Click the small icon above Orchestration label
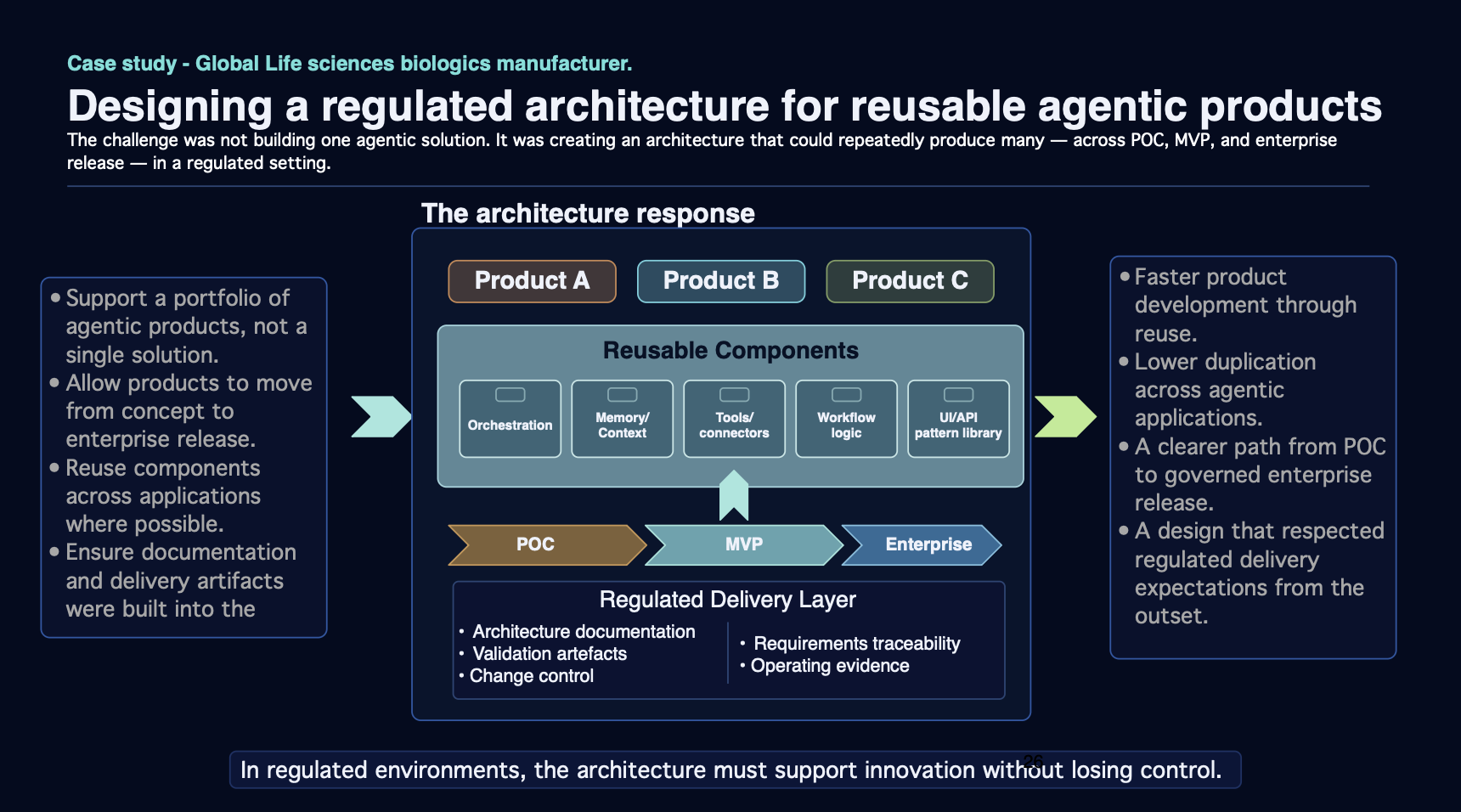The image size is (1461, 812). 510,394
